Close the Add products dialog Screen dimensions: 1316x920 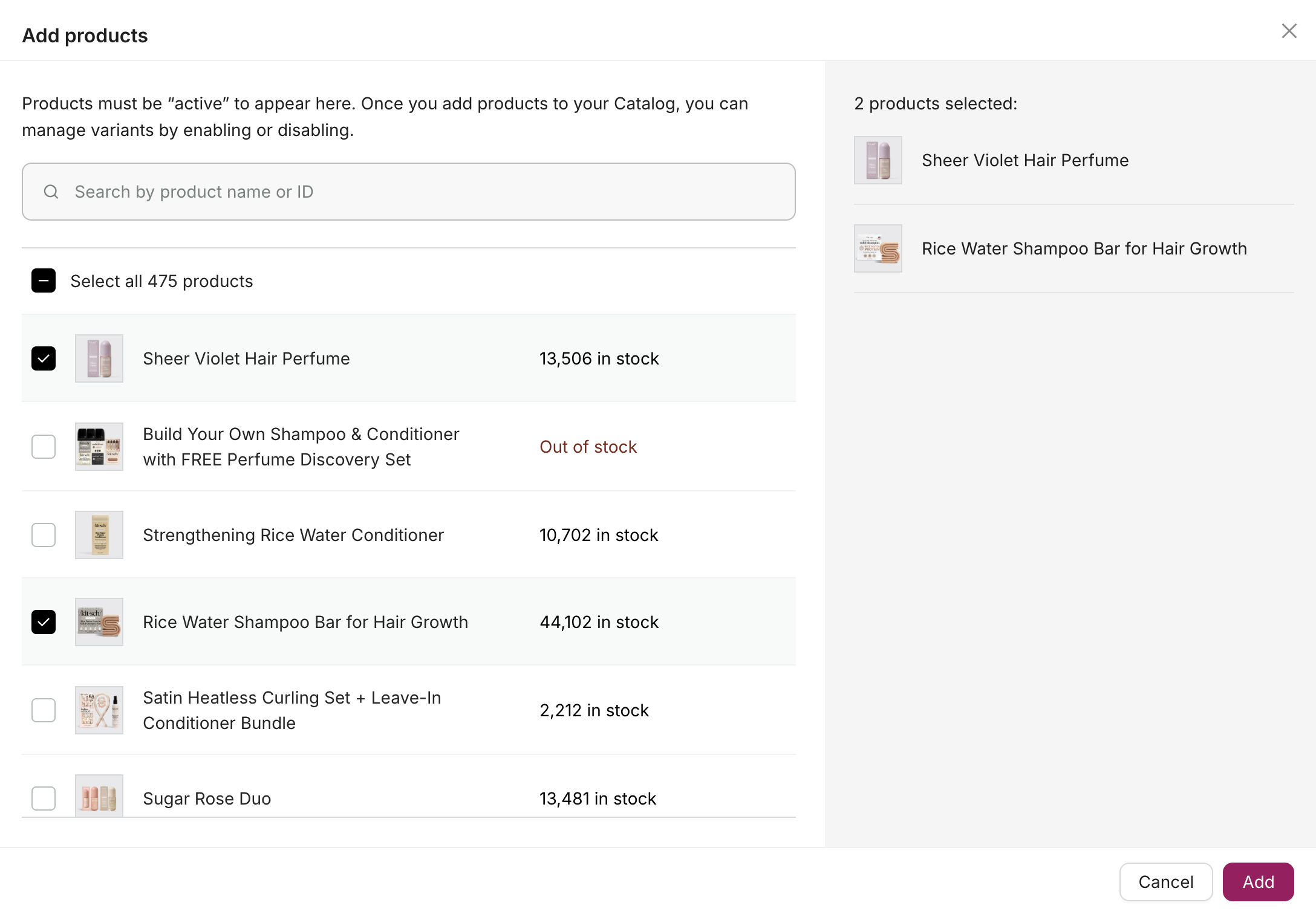1289,31
